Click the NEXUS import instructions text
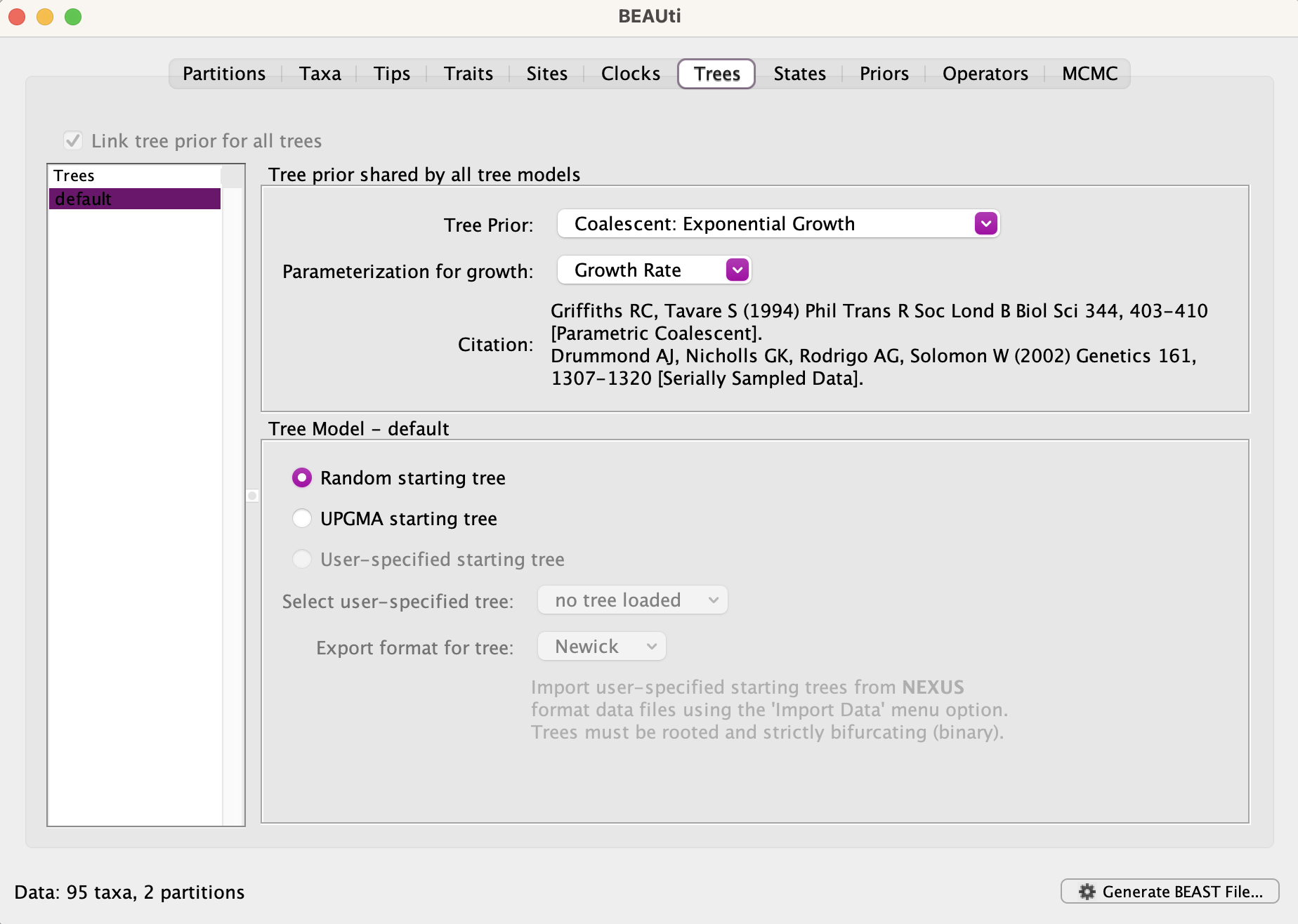This screenshot has height=924, width=1298. (769, 710)
